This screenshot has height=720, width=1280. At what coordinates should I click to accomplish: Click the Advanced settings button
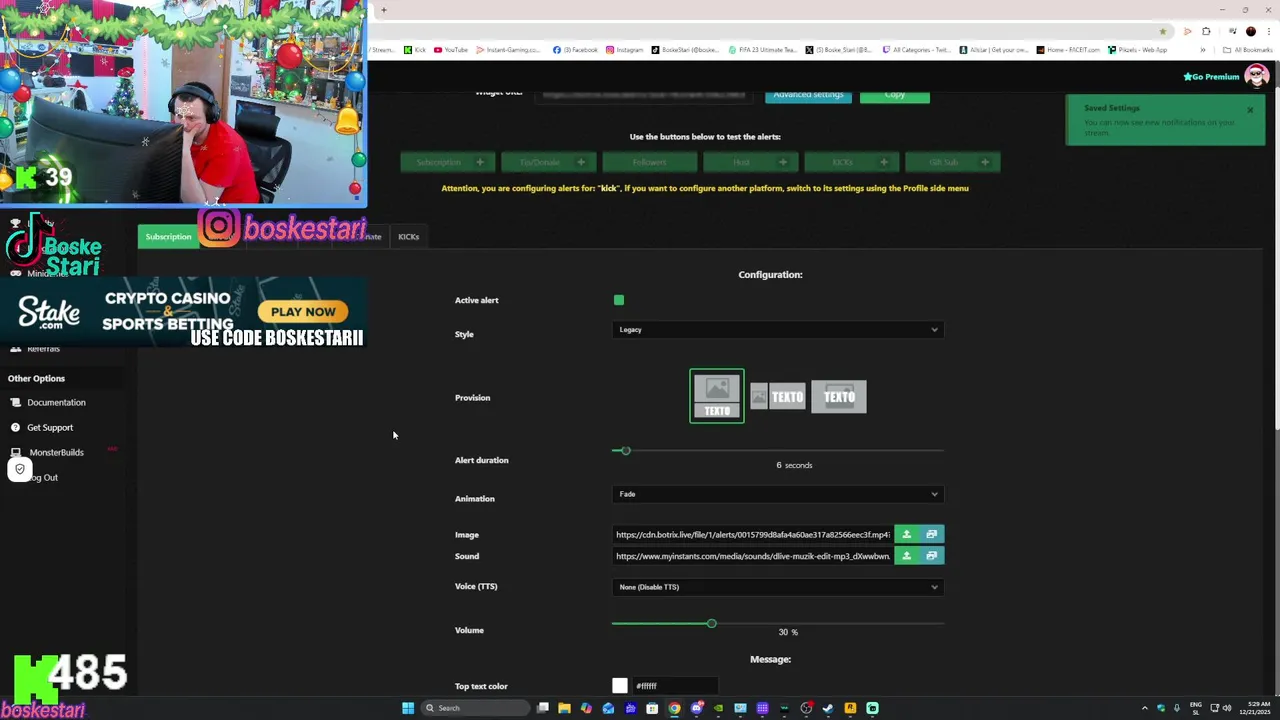(808, 95)
